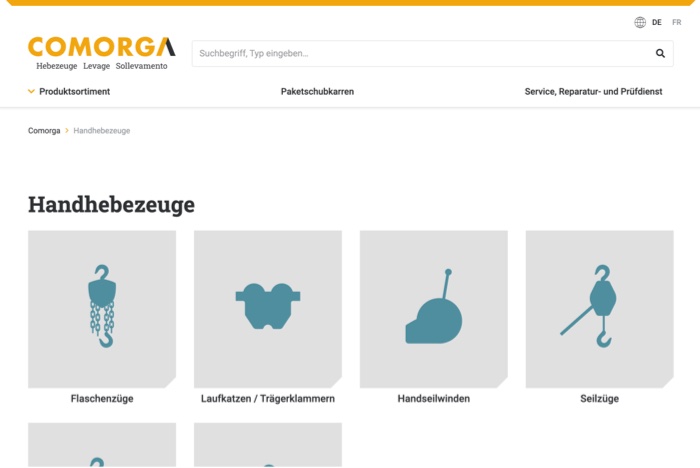
Task: Focus the Suchbegriff search input field
Action: [x=415, y=53]
